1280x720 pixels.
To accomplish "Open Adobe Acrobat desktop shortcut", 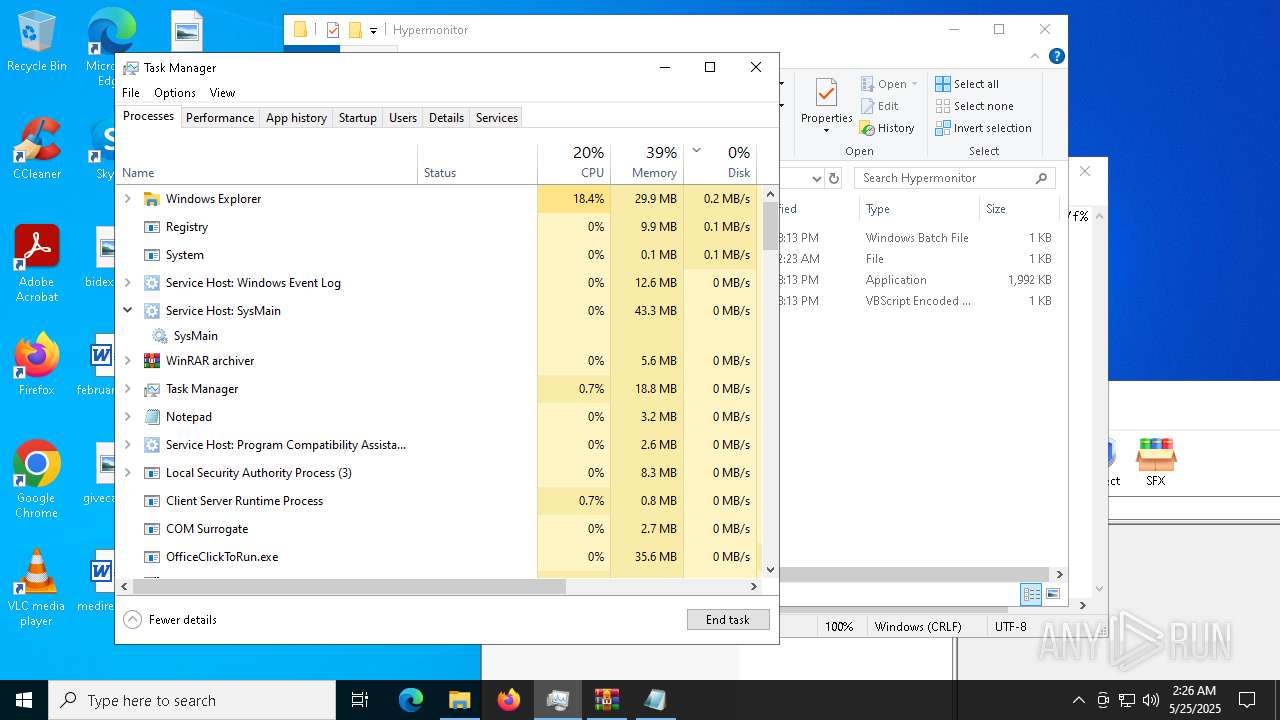I will point(36,264).
